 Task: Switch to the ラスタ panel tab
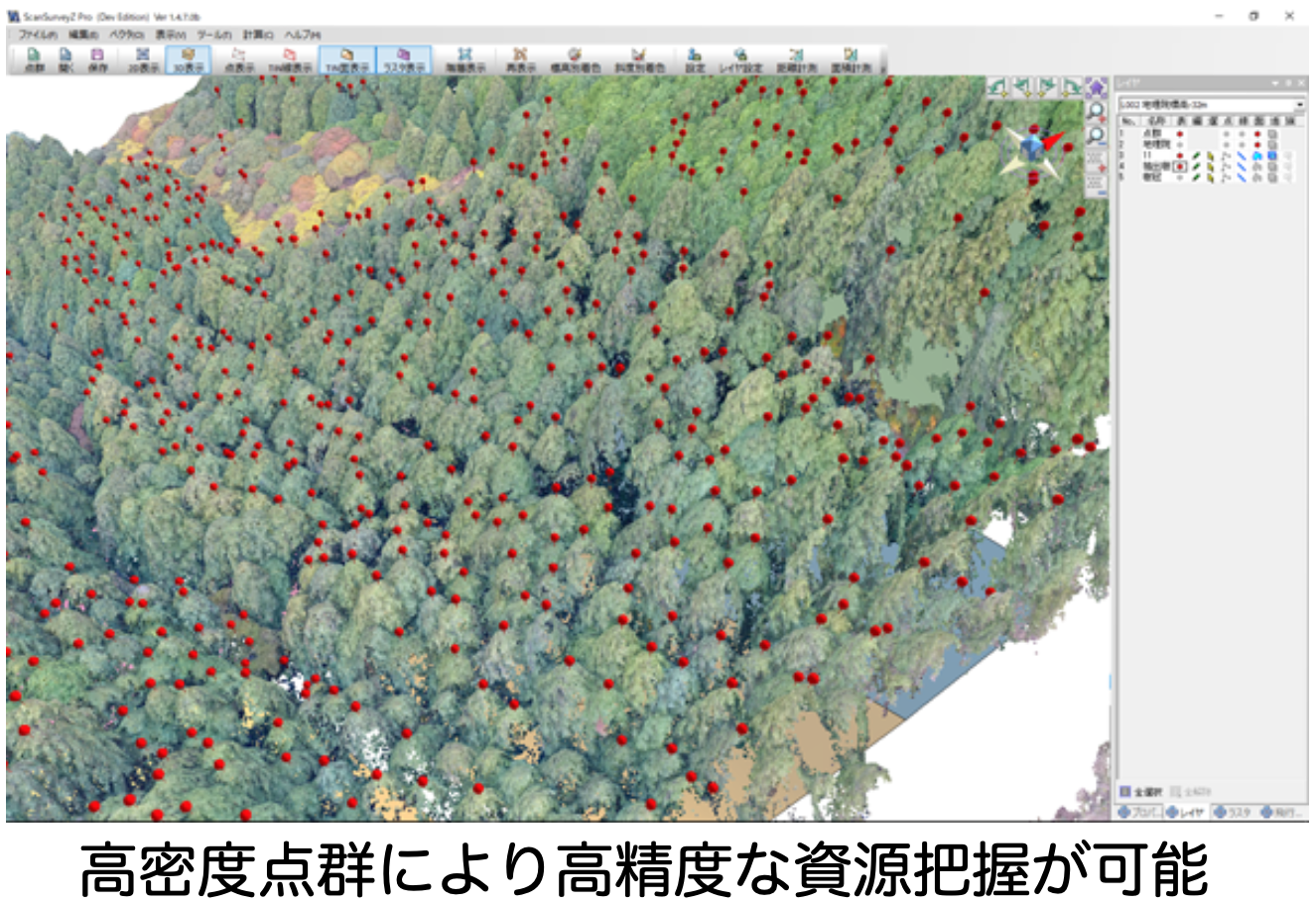(1233, 812)
